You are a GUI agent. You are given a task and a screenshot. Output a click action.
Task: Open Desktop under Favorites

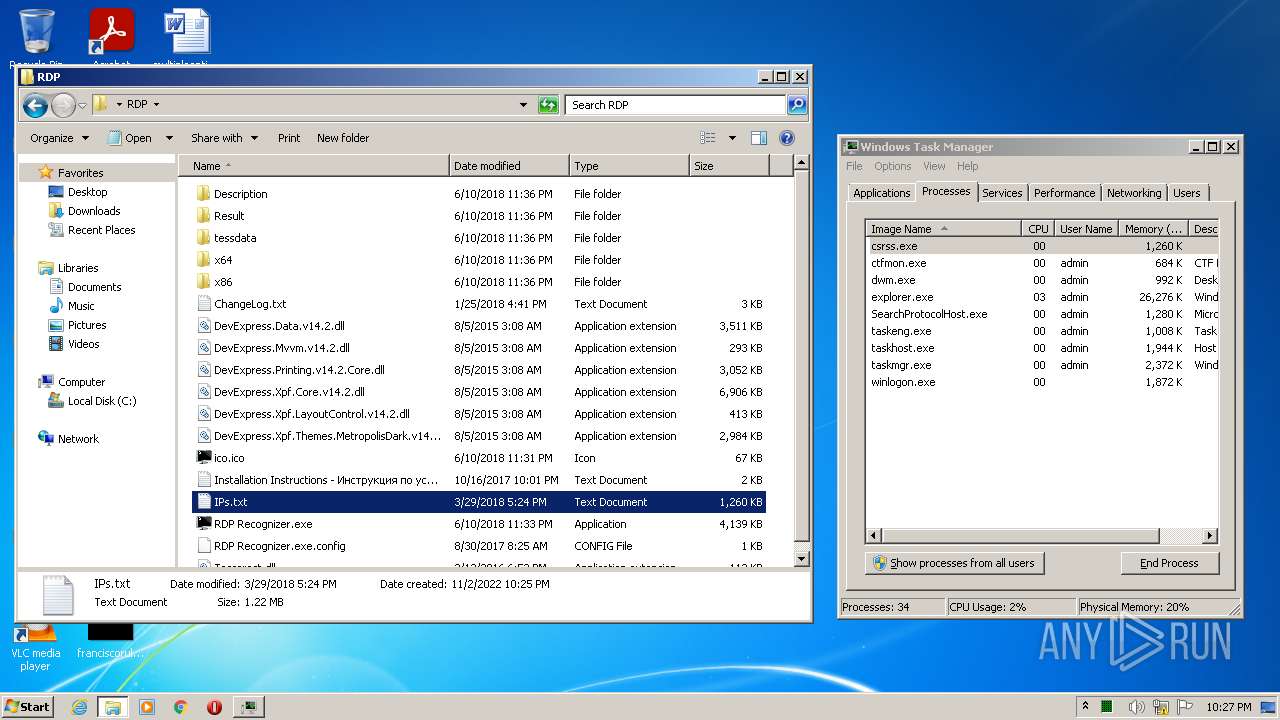tap(87, 192)
